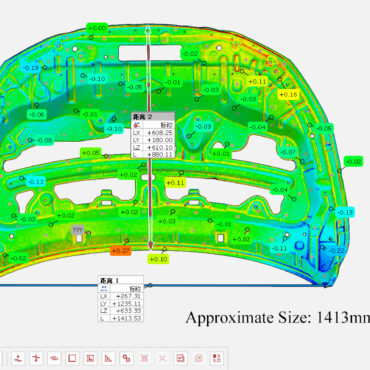Select the +0.01 deviation label
370x370 pixels.
pos(221,154)
